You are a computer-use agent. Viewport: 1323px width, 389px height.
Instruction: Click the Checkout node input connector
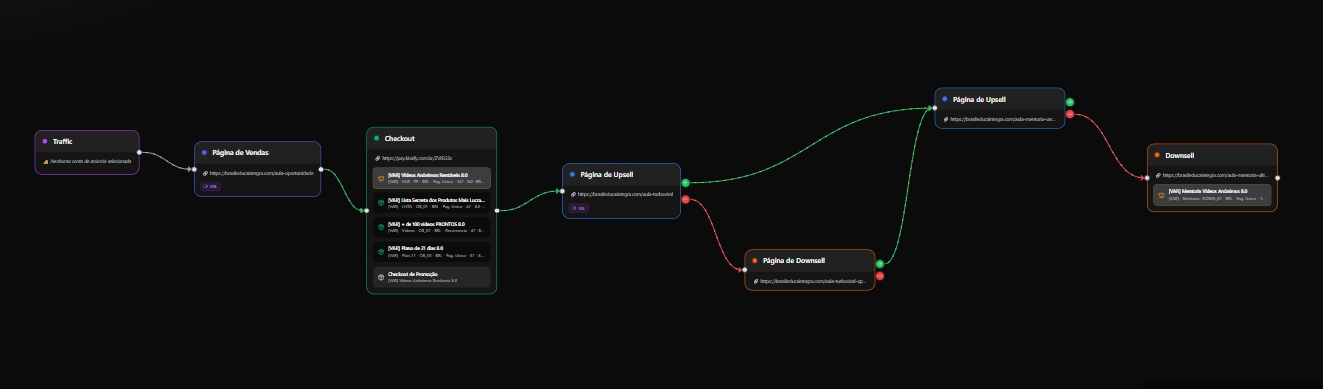[x=366, y=210]
